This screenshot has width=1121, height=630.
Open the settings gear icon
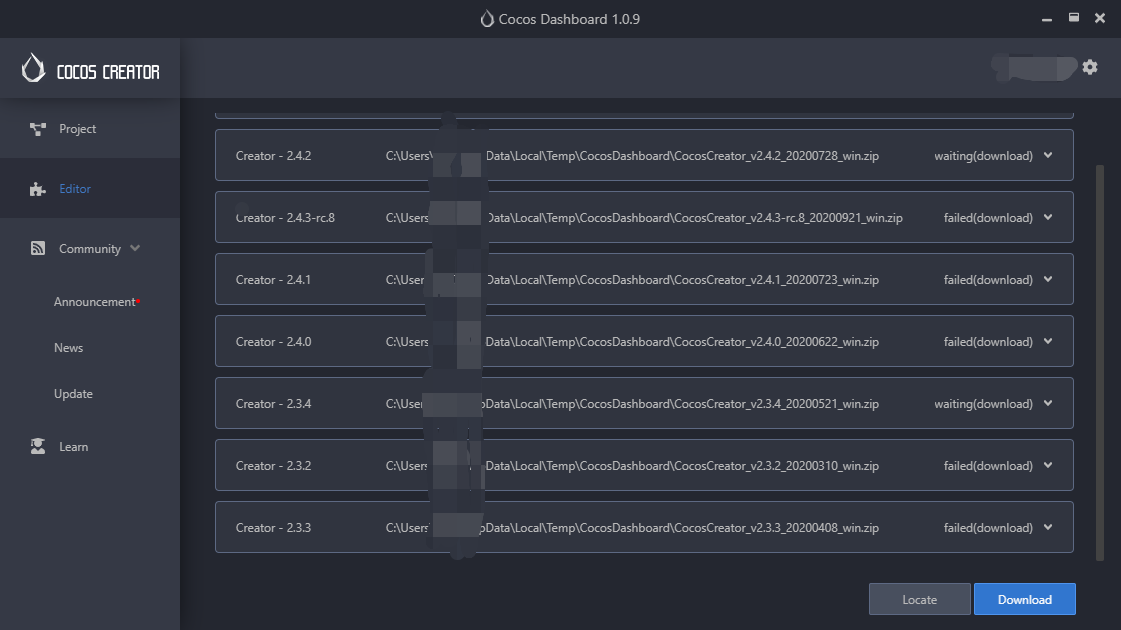coord(1090,67)
